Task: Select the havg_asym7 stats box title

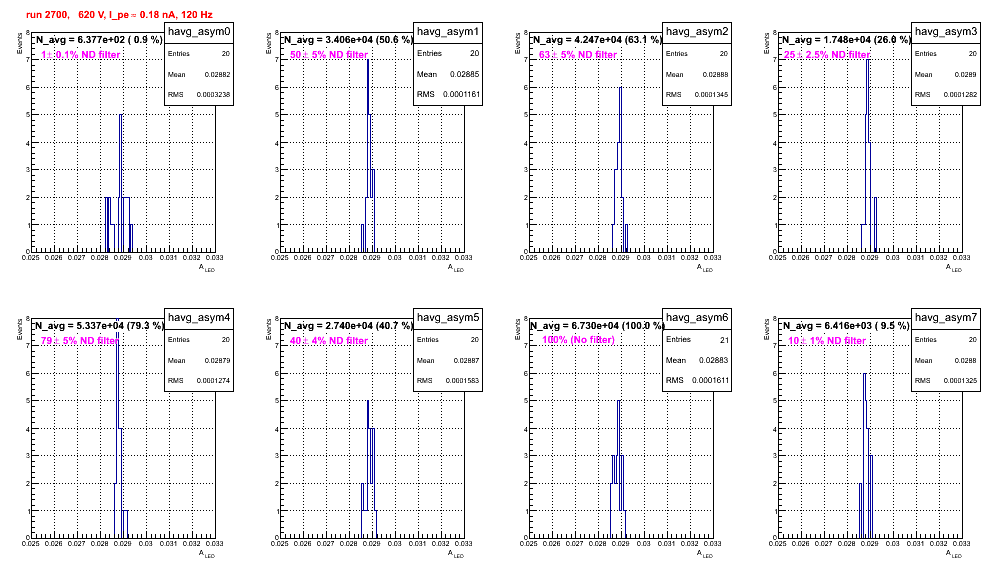Action: [x=946, y=318]
